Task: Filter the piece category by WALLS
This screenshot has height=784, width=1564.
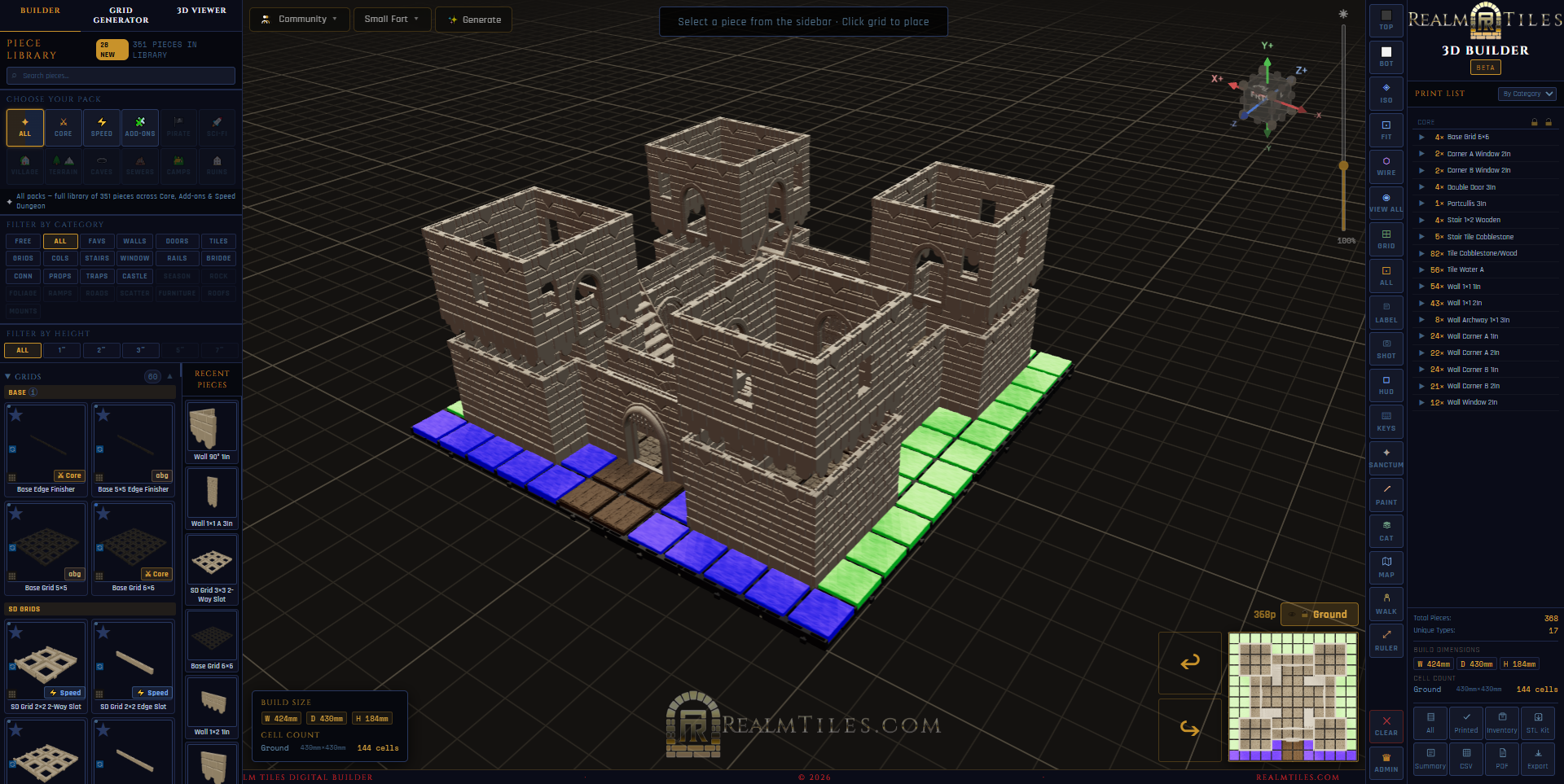Action: [134, 241]
